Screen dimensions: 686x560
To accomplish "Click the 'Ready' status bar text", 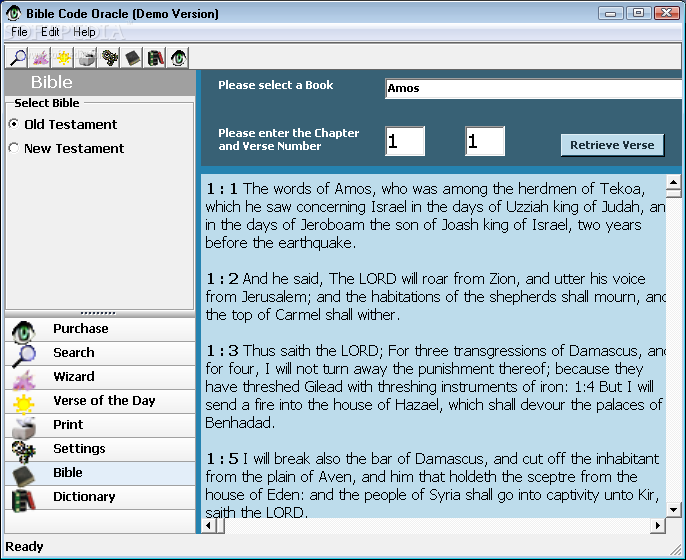I will coord(24,547).
